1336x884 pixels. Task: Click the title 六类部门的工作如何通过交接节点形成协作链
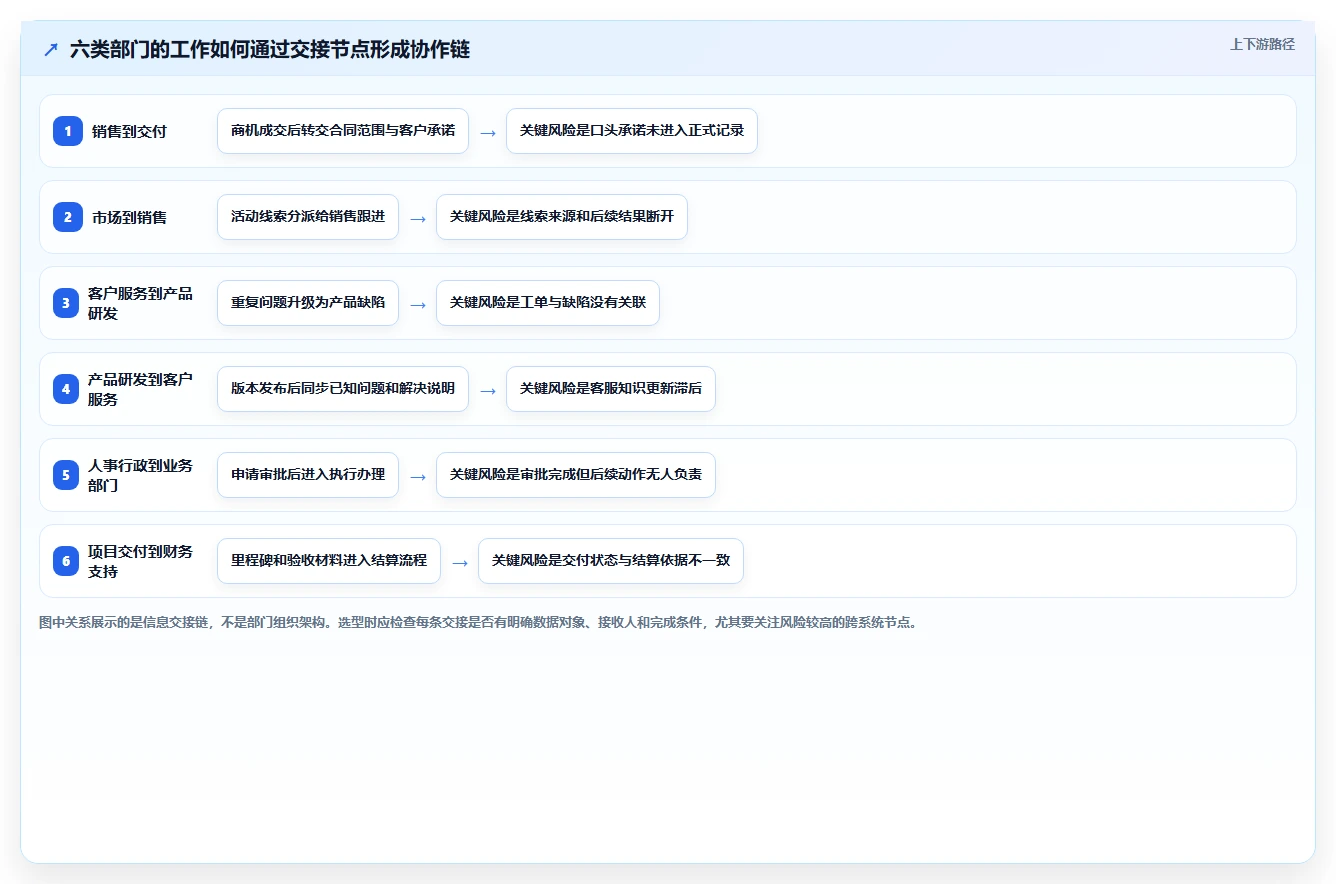click(270, 50)
